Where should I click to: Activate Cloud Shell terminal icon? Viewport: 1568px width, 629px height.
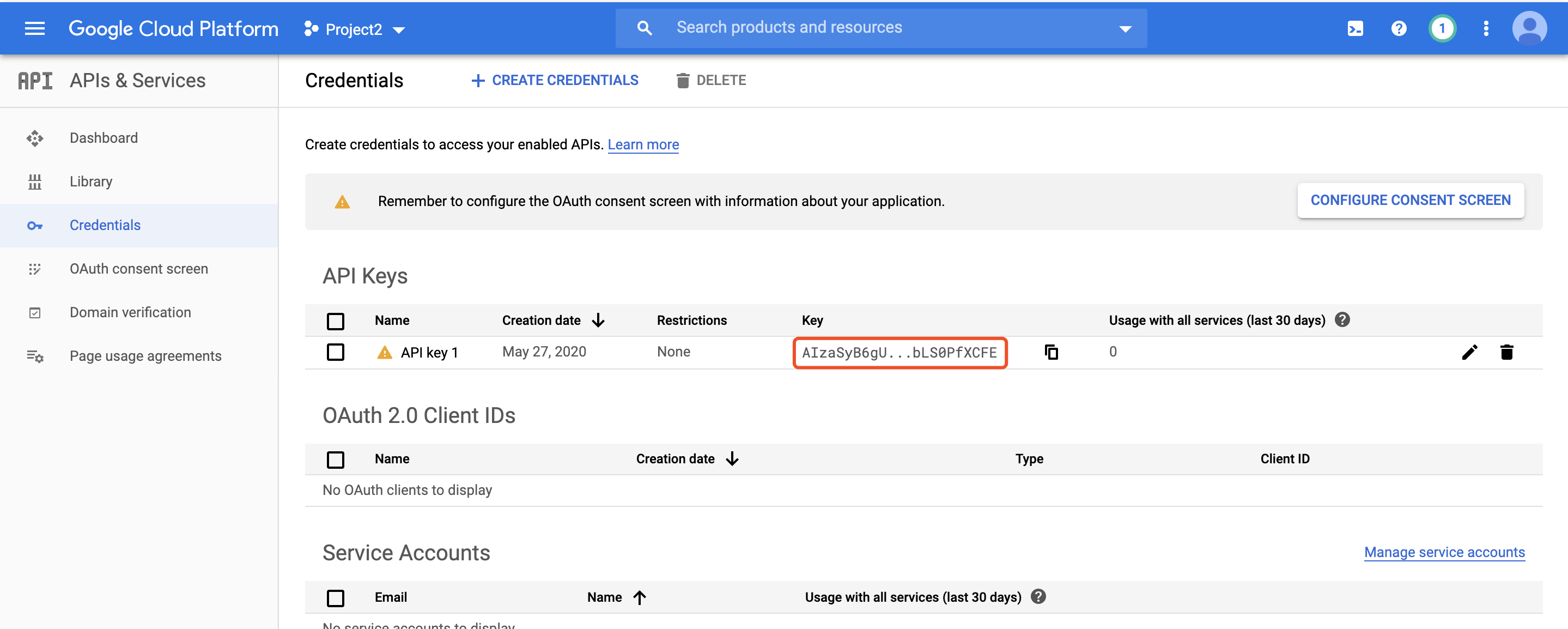point(1355,29)
